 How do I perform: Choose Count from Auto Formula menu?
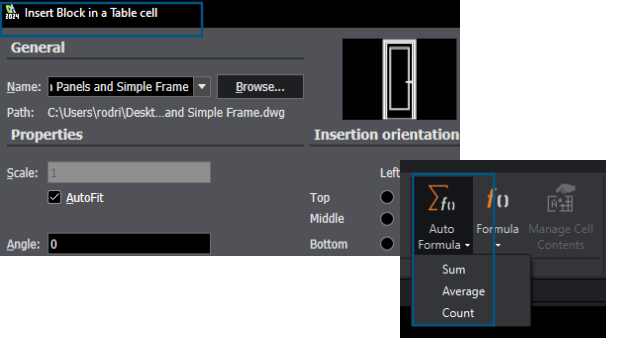click(x=458, y=313)
